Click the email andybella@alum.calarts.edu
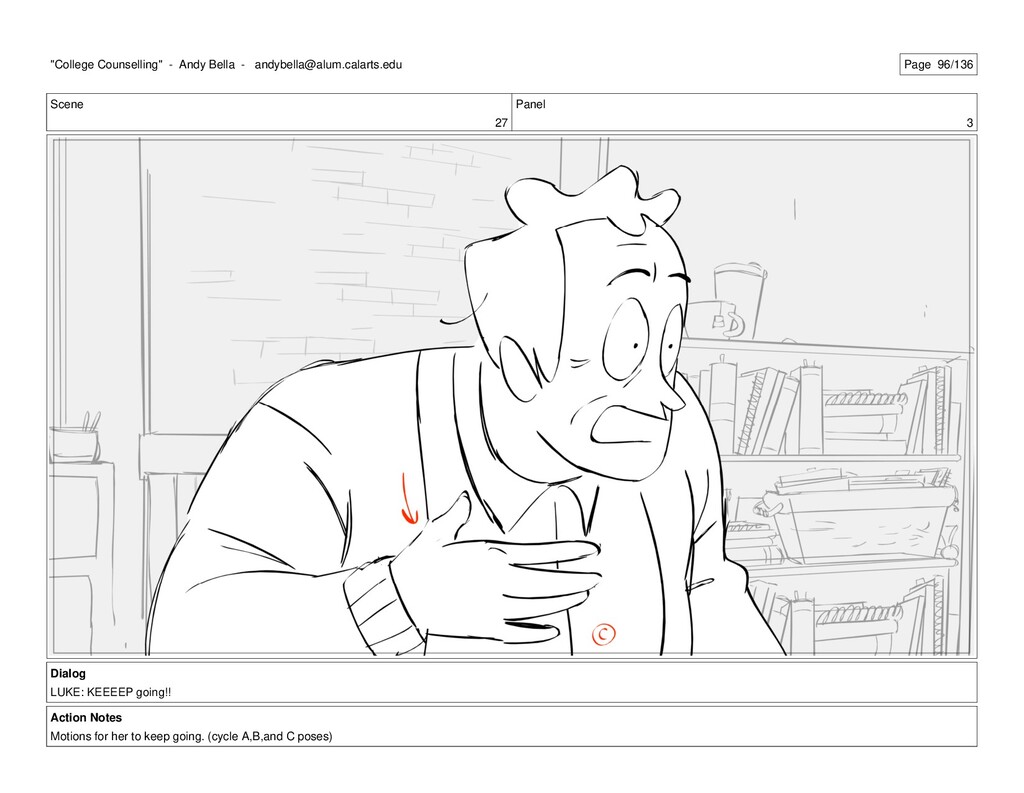This screenshot has height=793, width=1024. 328,65
